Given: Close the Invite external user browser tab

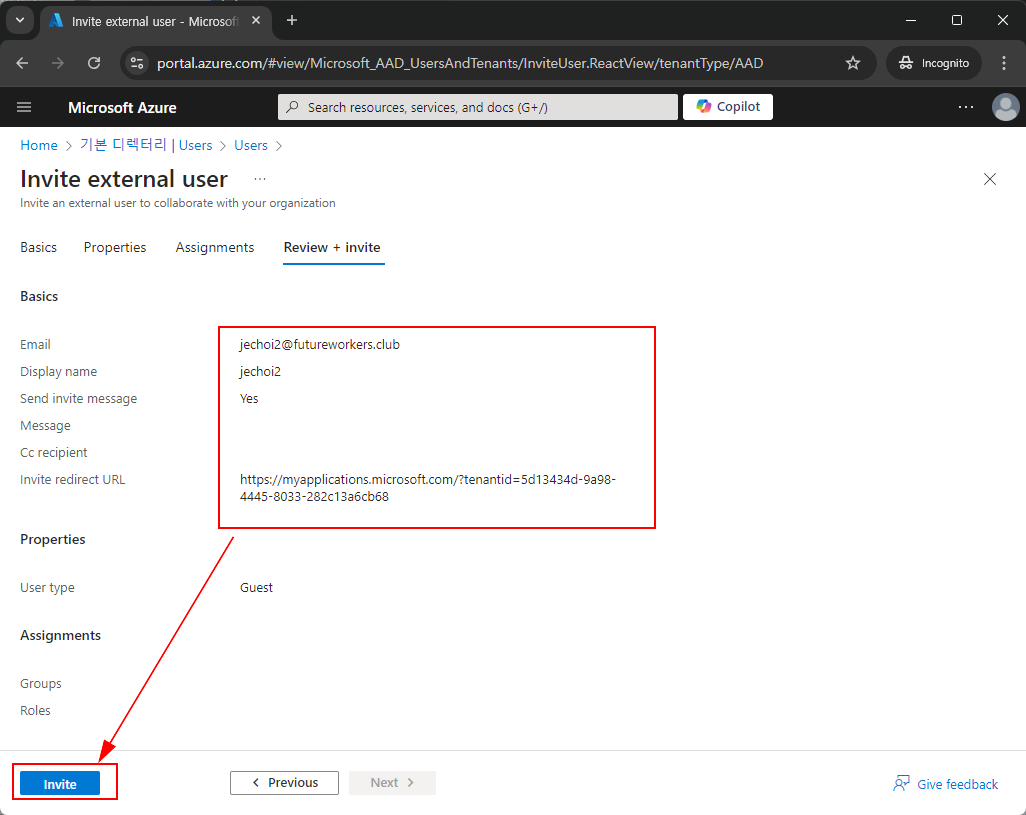Looking at the screenshot, I should 256,21.
